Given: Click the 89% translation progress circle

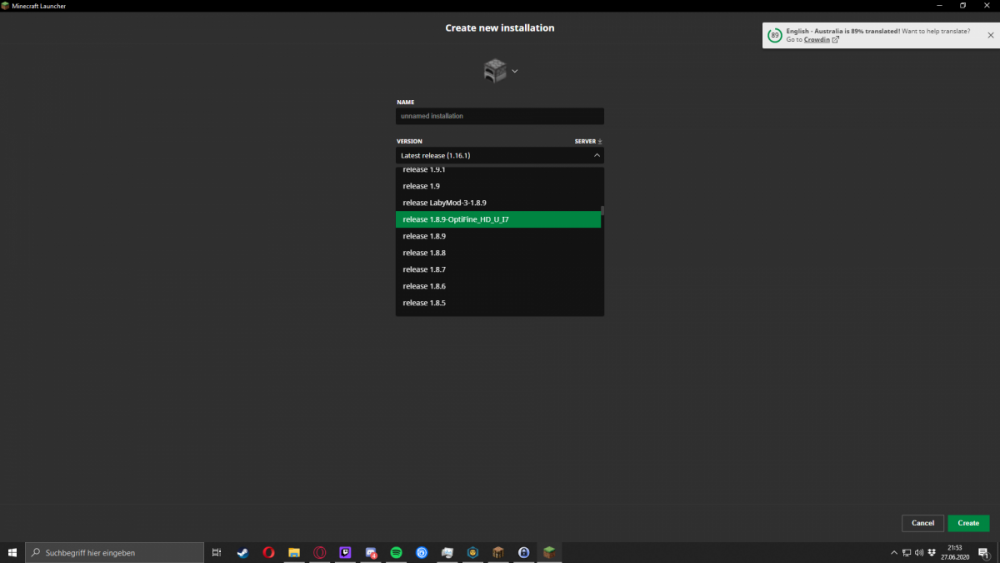Looking at the screenshot, I should click(774, 35).
